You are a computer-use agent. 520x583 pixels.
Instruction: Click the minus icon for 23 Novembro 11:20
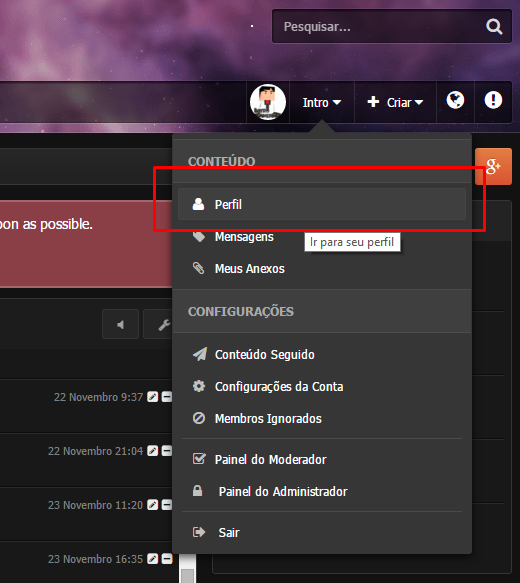[167, 505]
